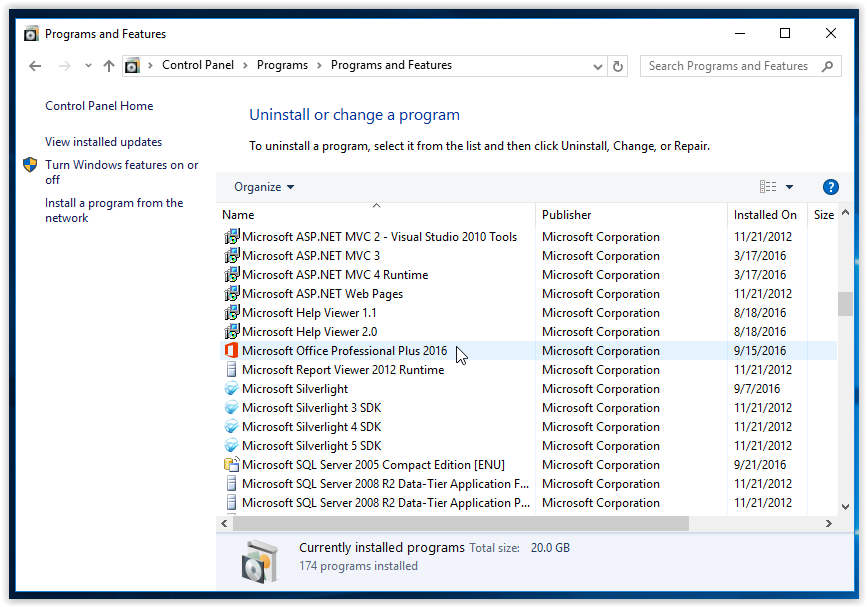Image resolution: width=867 pixels, height=607 pixels.
Task: Select Microsoft SQL Server 2005 Compact Edition [ENU]
Action: 373,464
